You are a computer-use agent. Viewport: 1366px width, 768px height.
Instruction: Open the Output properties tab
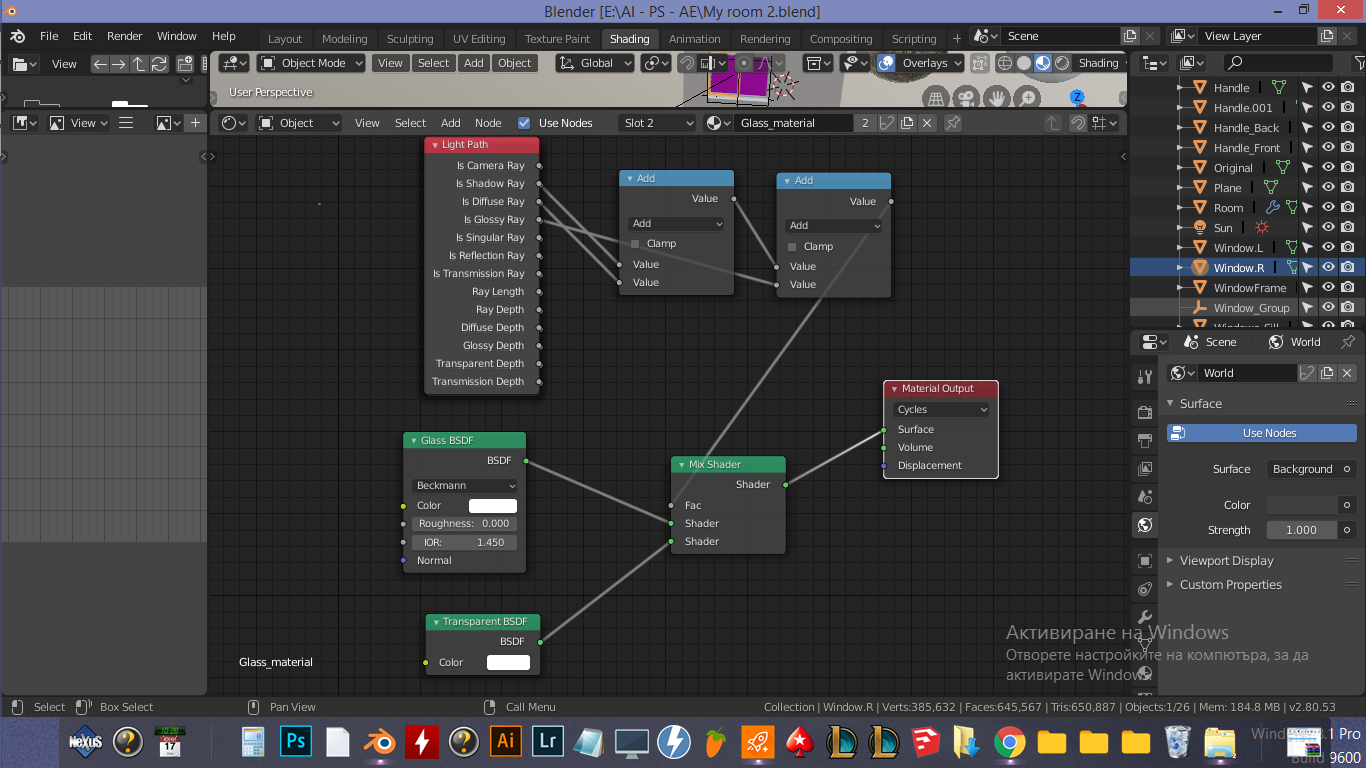[x=1145, y=440]
